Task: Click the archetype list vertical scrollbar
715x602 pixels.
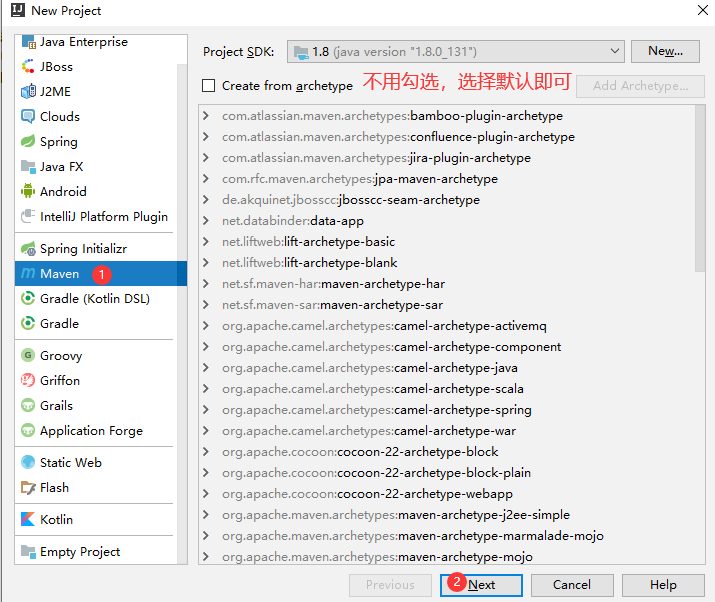Action: [x=699, y=188]
